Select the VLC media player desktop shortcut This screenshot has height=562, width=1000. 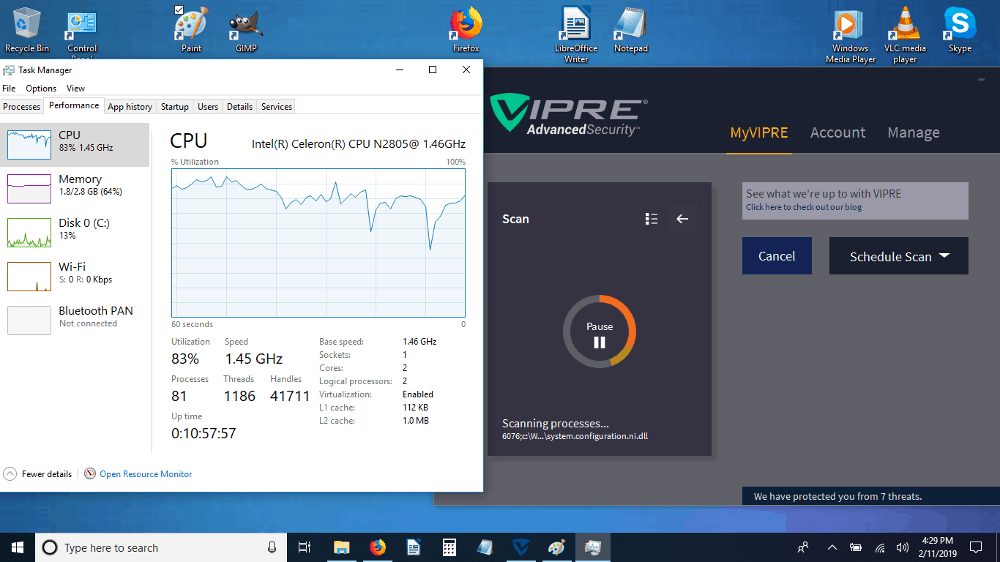click(x=904, y=35)
